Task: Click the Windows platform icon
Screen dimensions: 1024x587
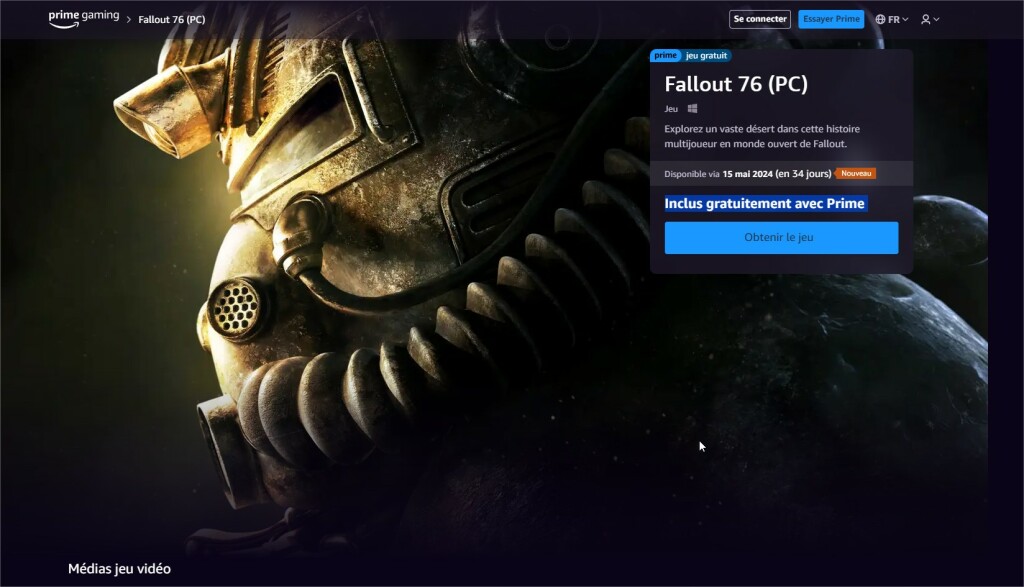Action: point(692,108)
